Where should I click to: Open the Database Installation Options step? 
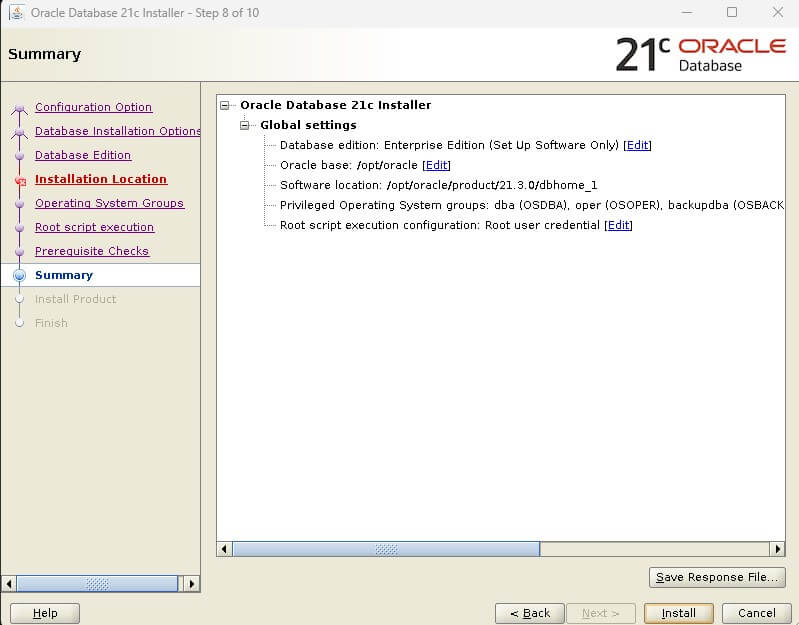[x=117, y=131]
